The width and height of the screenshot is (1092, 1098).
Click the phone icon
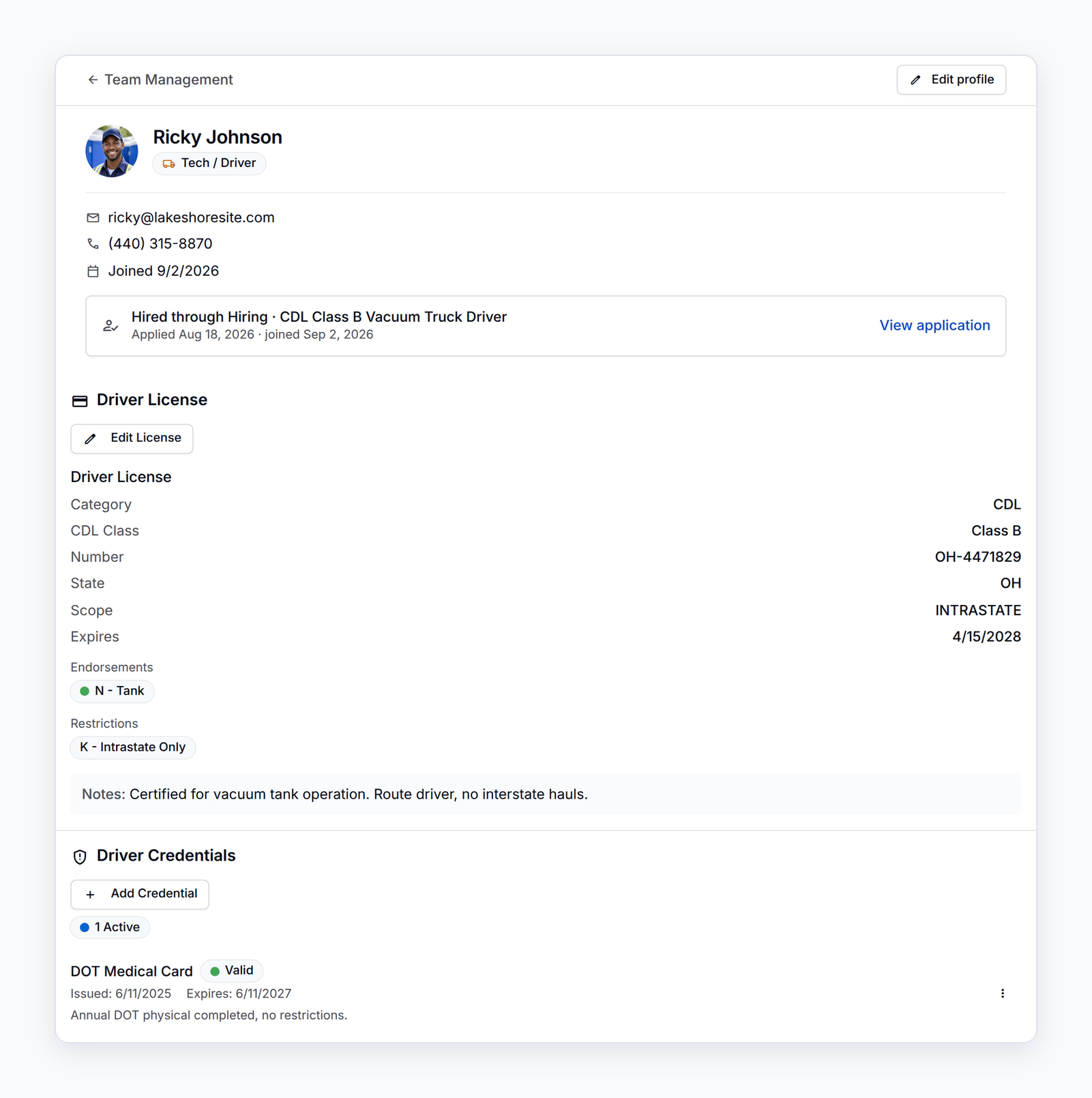tap(93, 243)
